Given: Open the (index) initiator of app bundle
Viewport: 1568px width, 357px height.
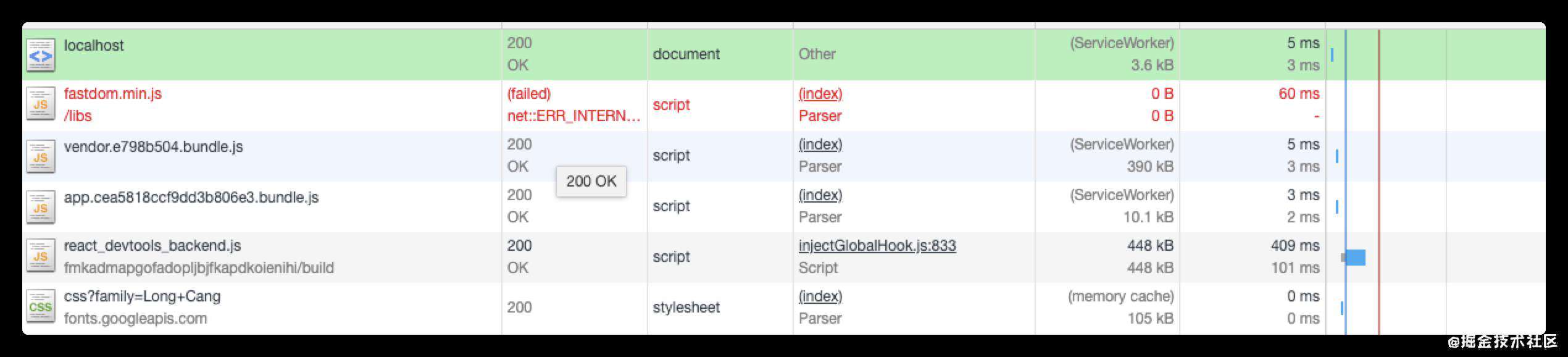Looking at the screenshot, I should click(820, 195).
